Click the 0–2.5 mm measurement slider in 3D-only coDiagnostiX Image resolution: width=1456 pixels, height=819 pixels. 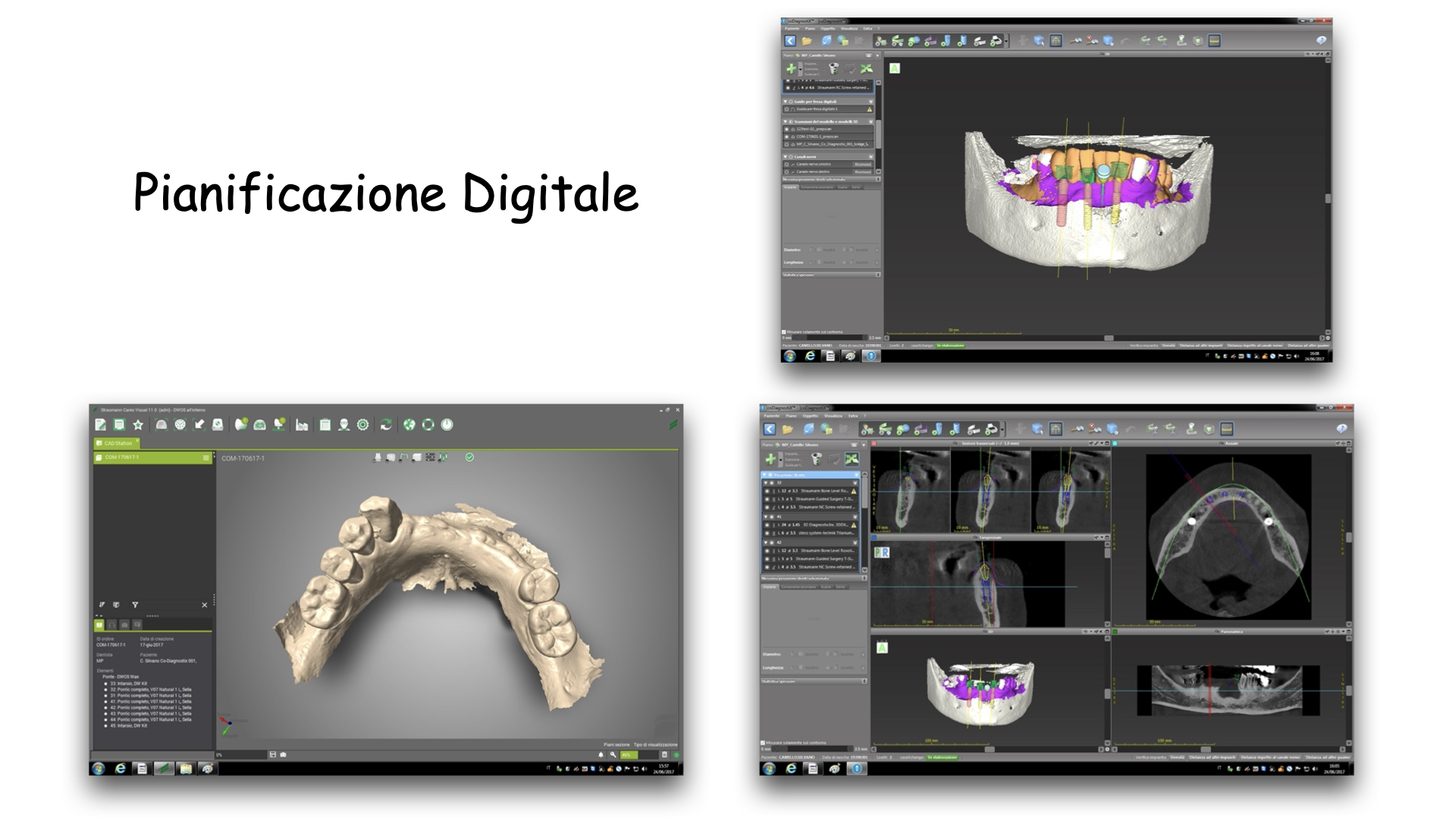click(830, 337)
